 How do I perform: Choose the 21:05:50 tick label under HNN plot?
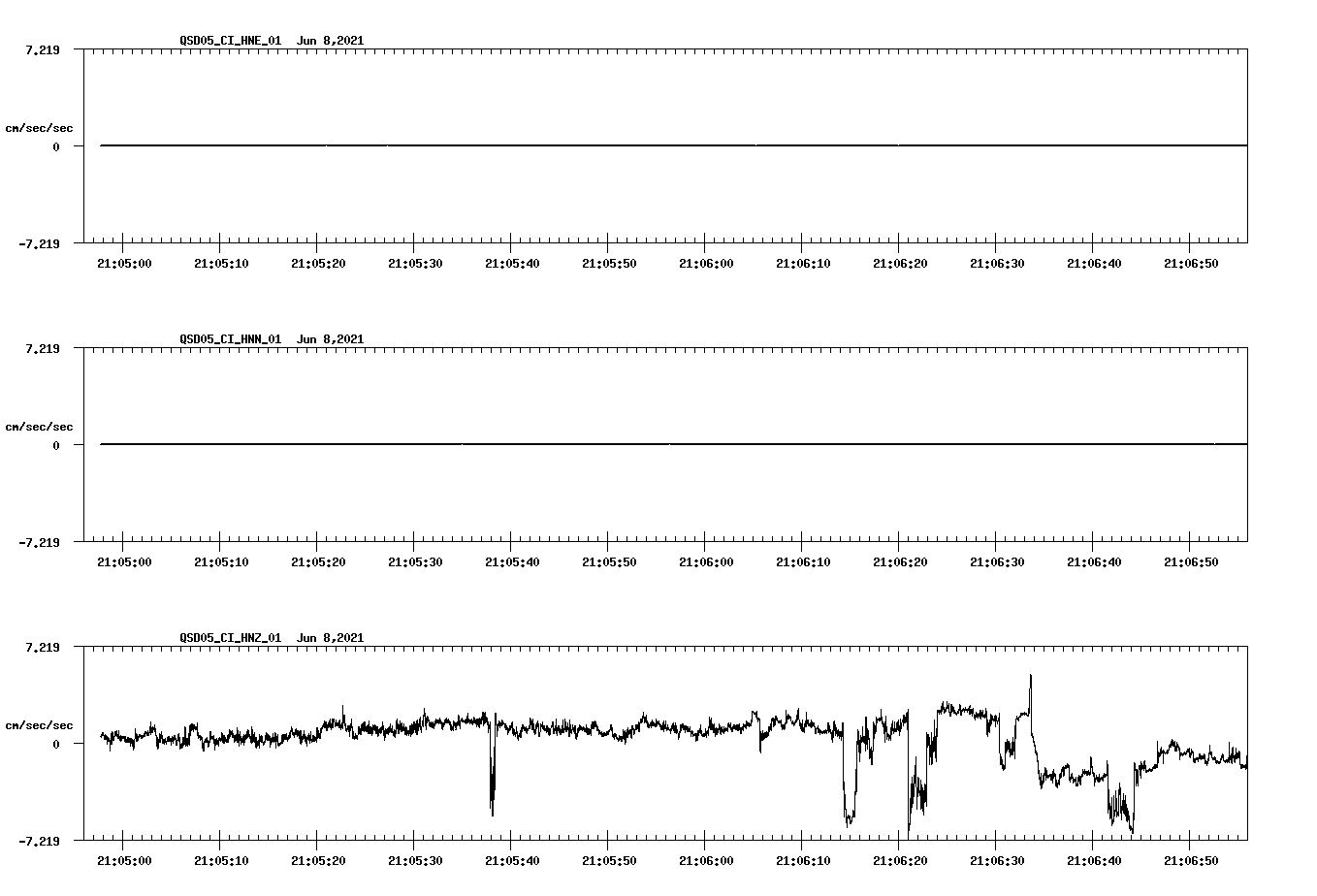tap(609, 561)
